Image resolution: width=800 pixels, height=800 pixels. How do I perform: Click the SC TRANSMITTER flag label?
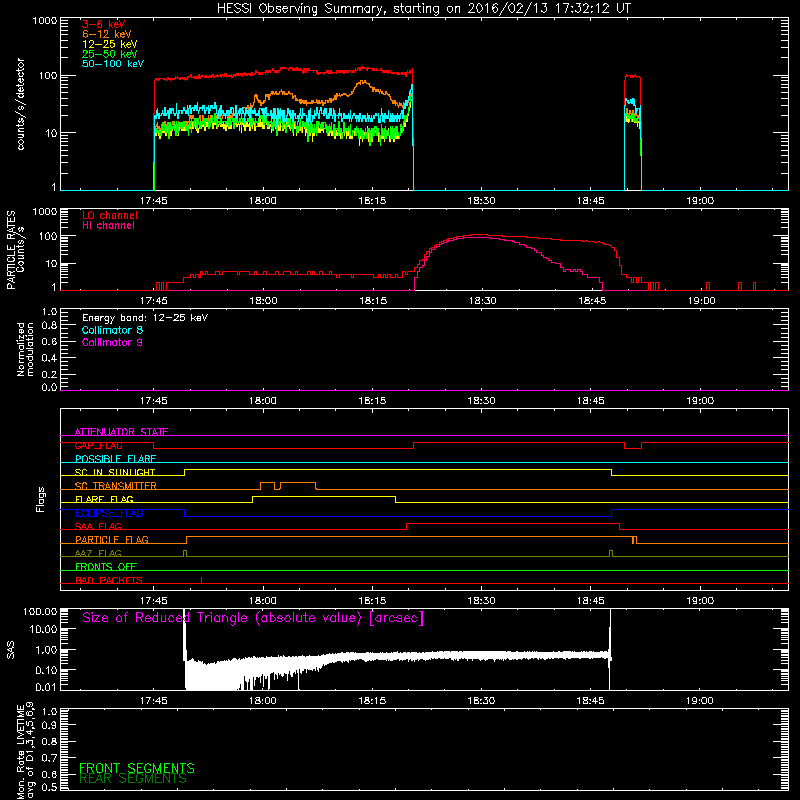(116, 485)
